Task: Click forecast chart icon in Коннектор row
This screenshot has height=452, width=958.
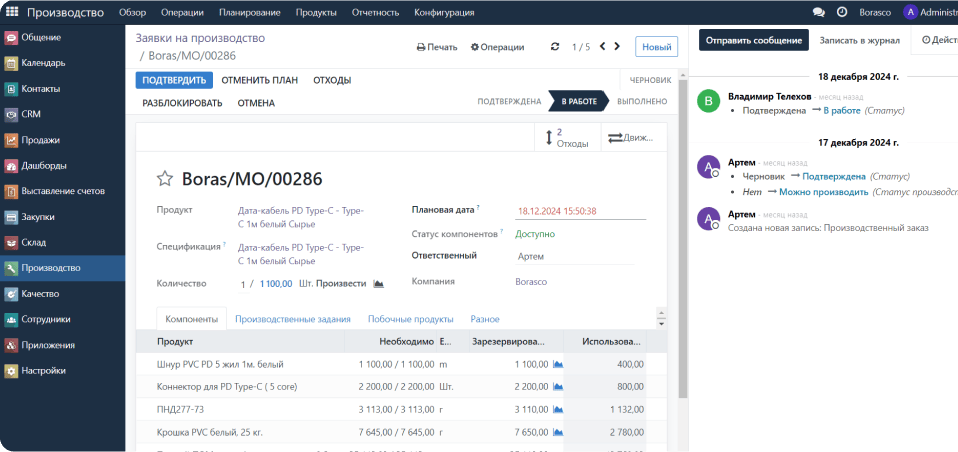Action: click(x=557, y=387)
